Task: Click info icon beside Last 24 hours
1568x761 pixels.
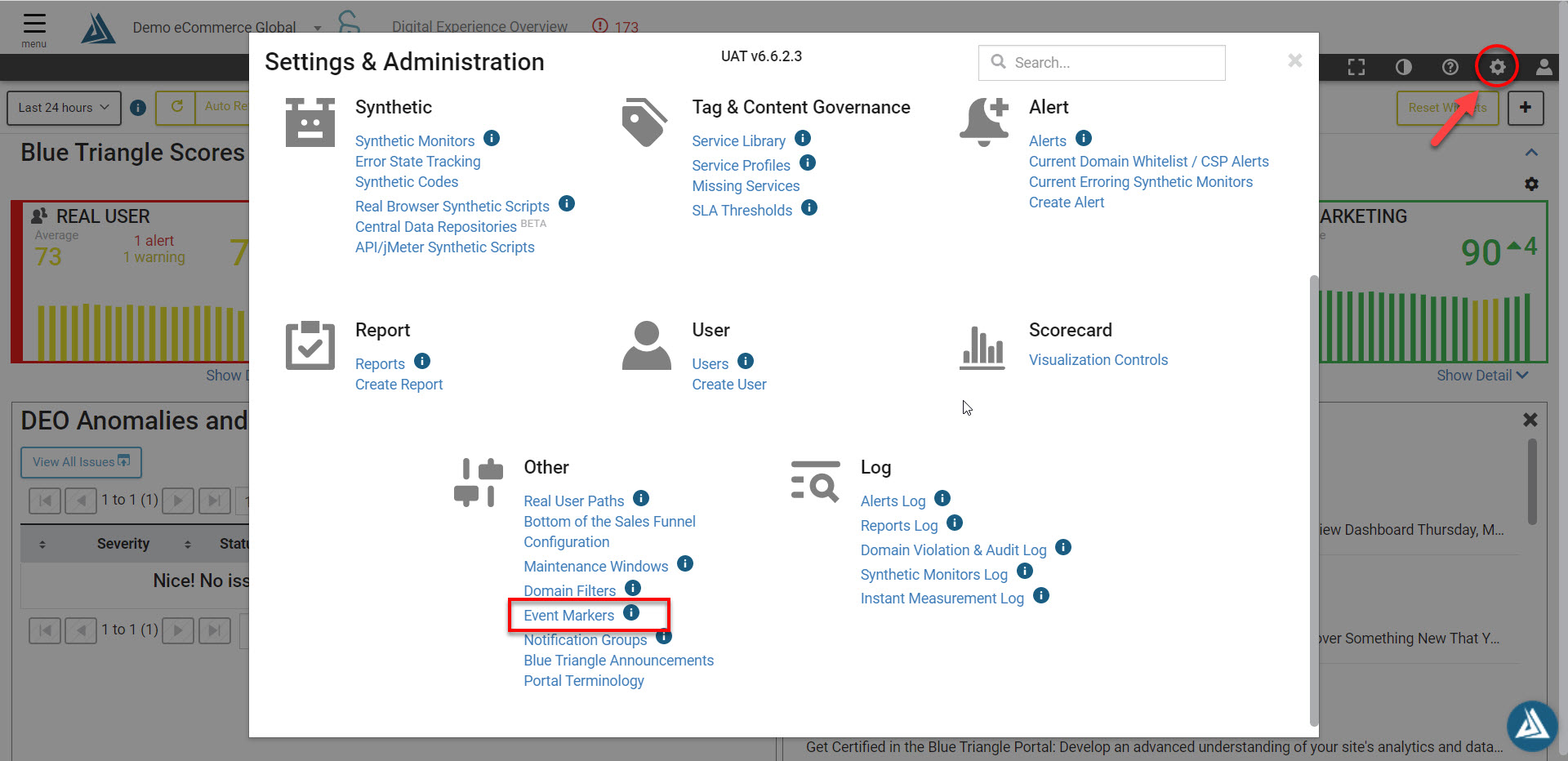Action: [x=138, y=108]
